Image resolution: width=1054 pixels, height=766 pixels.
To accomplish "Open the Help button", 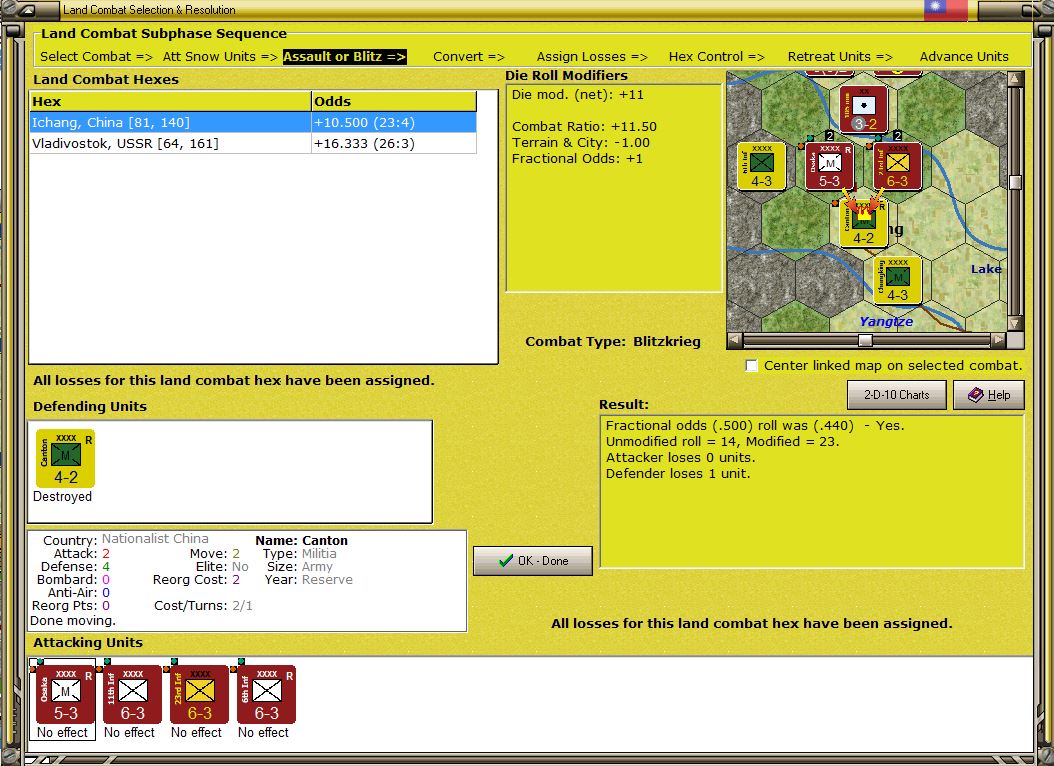I will click(989, 395).
